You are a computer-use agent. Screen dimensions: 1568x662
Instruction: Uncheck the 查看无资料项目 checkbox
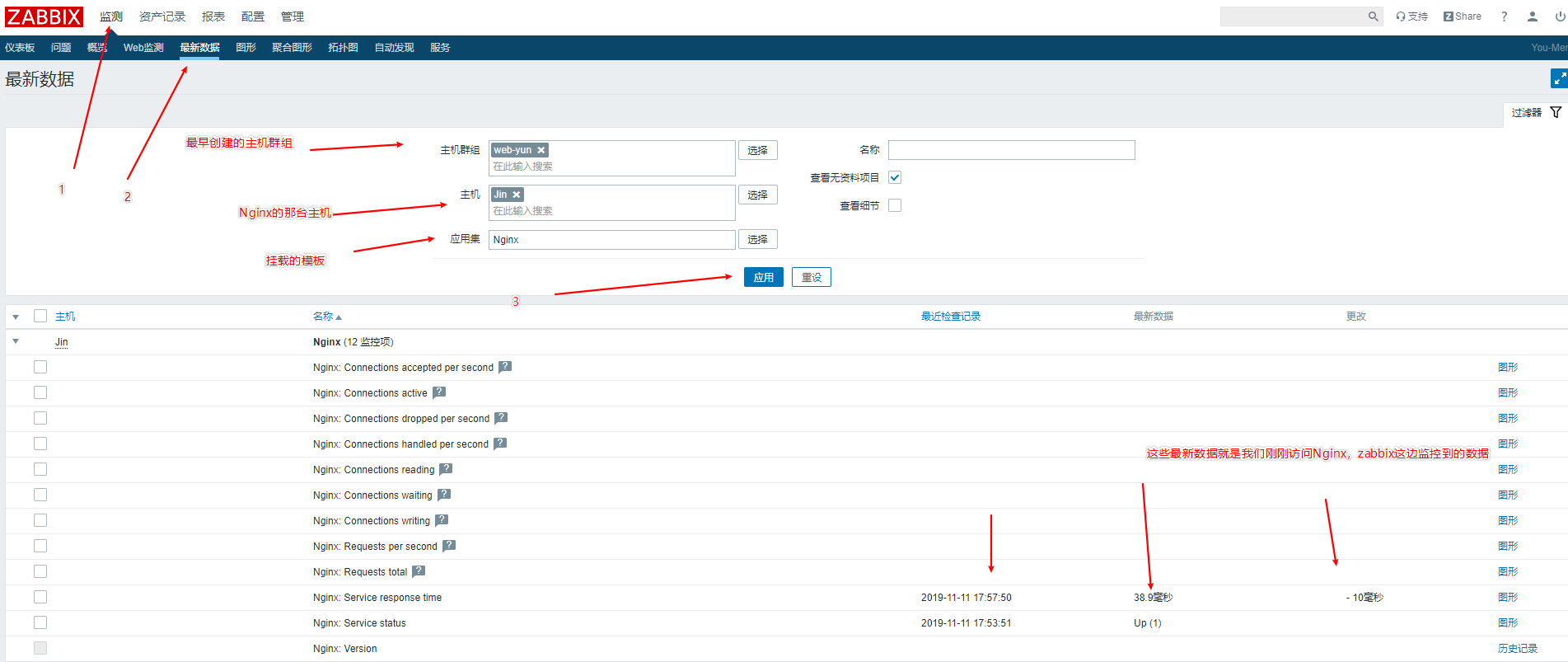click(x=895, y=177)
